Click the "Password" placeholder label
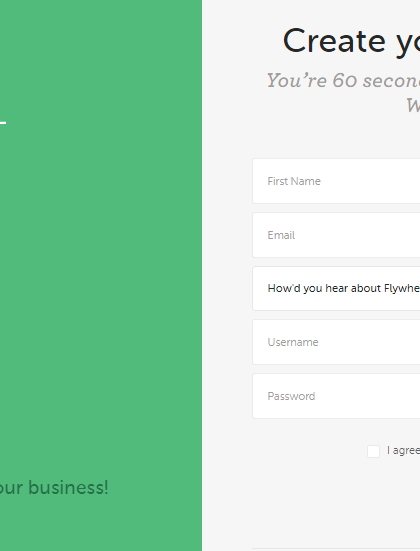The height and width of the screenshot is (551, 420). click(x=291, y=396)
